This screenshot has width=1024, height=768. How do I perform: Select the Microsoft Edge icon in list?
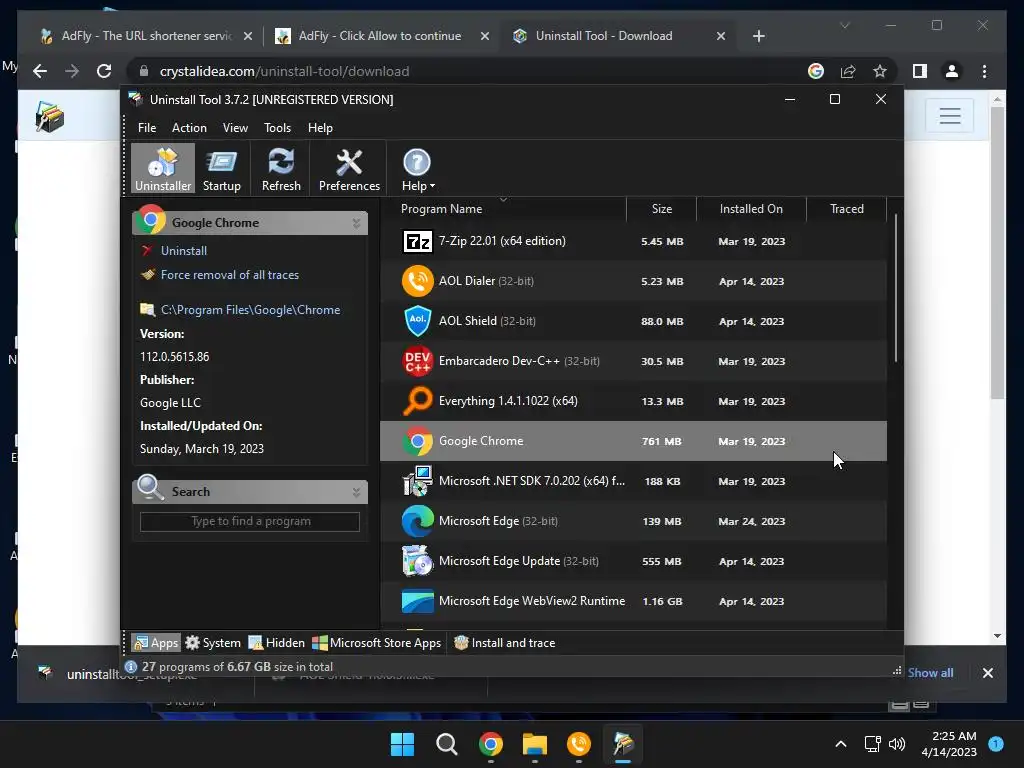point(417,521)
